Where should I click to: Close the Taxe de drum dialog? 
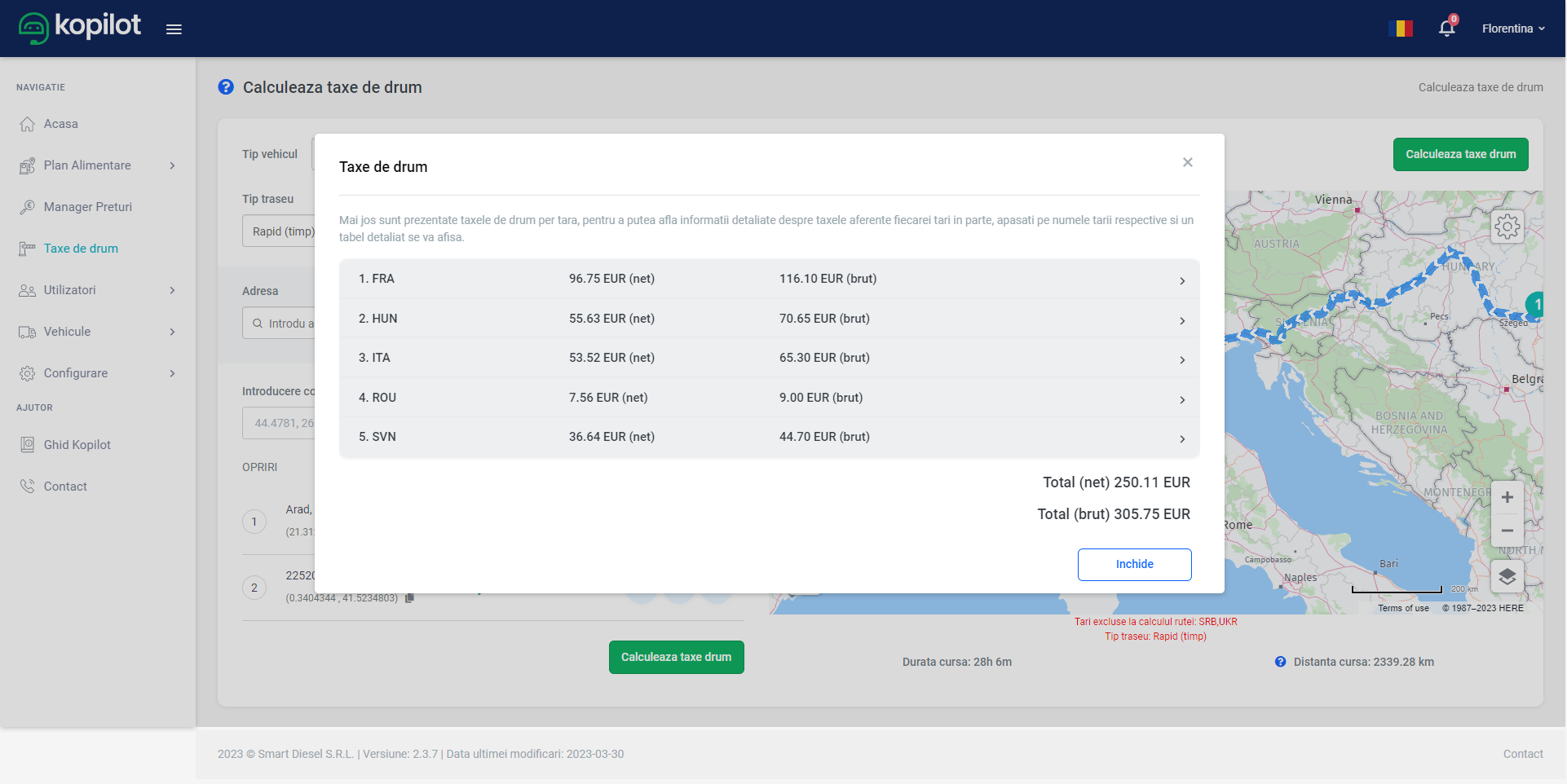(1187, 162)
